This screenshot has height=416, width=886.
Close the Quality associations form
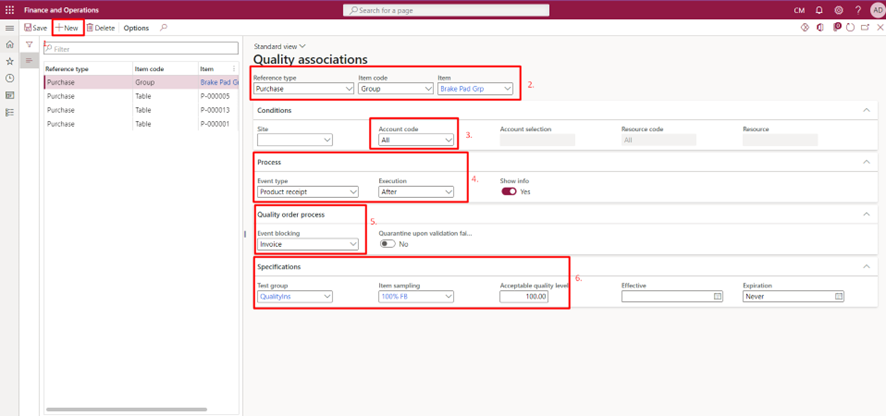click(x=879, y=28)
